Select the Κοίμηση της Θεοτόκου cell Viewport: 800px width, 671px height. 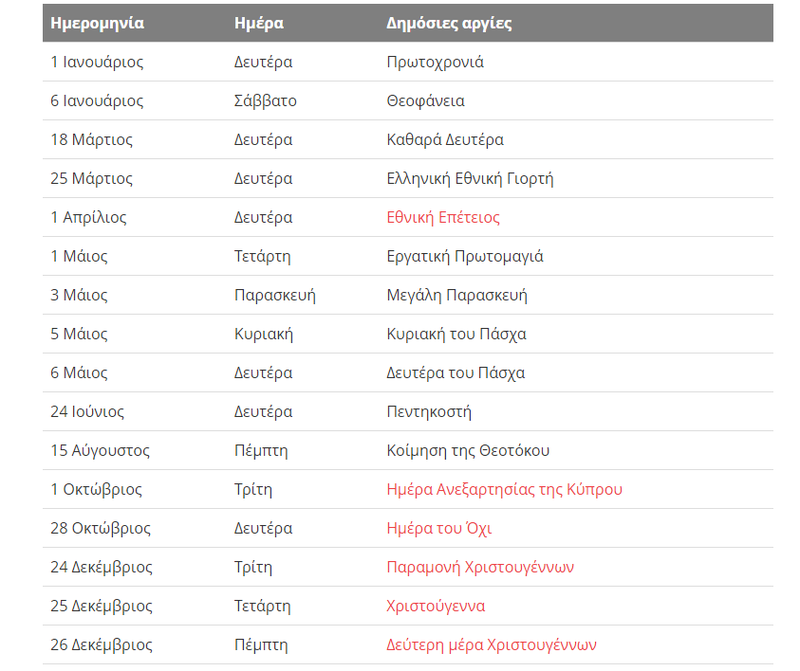click(x=468, y=451)
